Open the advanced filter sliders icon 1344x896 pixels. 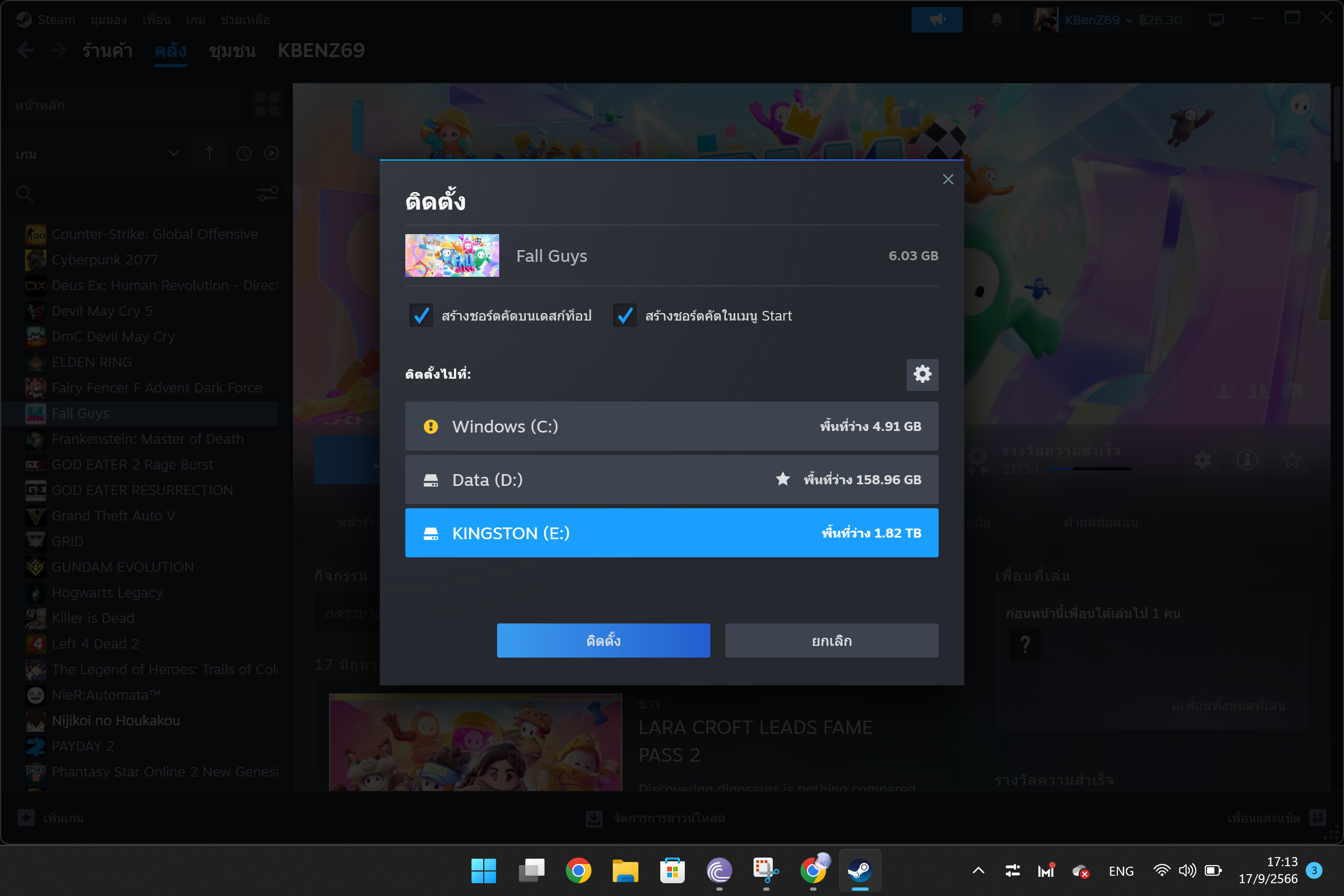(267, 194)
